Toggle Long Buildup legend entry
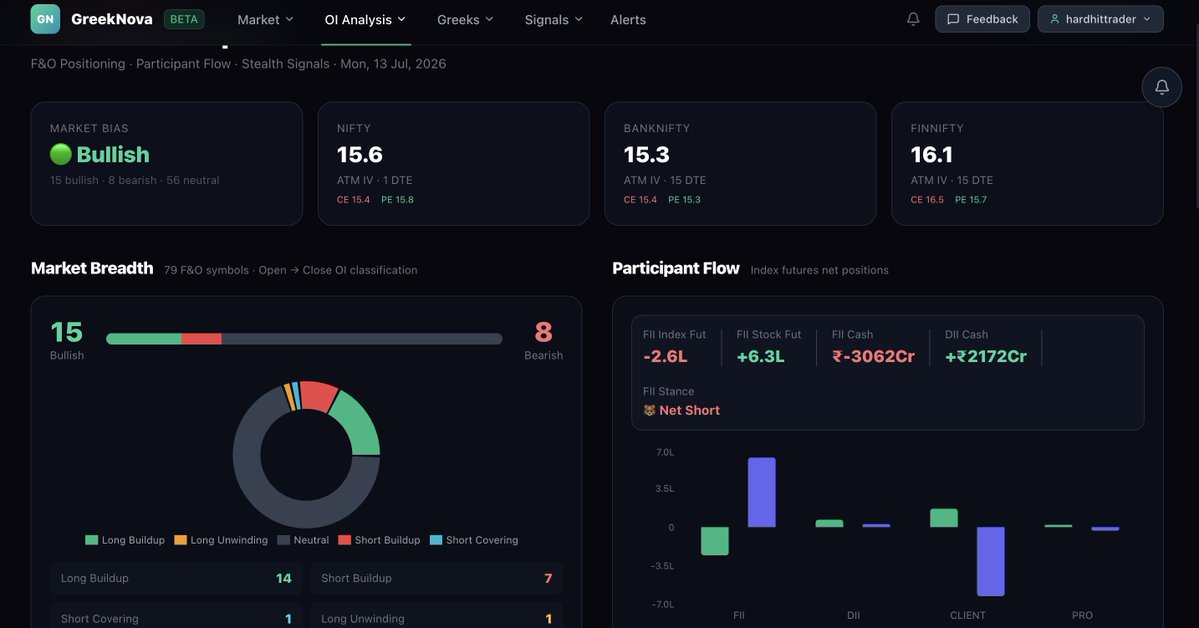The image size is (1199, 628). click(125, 540)
